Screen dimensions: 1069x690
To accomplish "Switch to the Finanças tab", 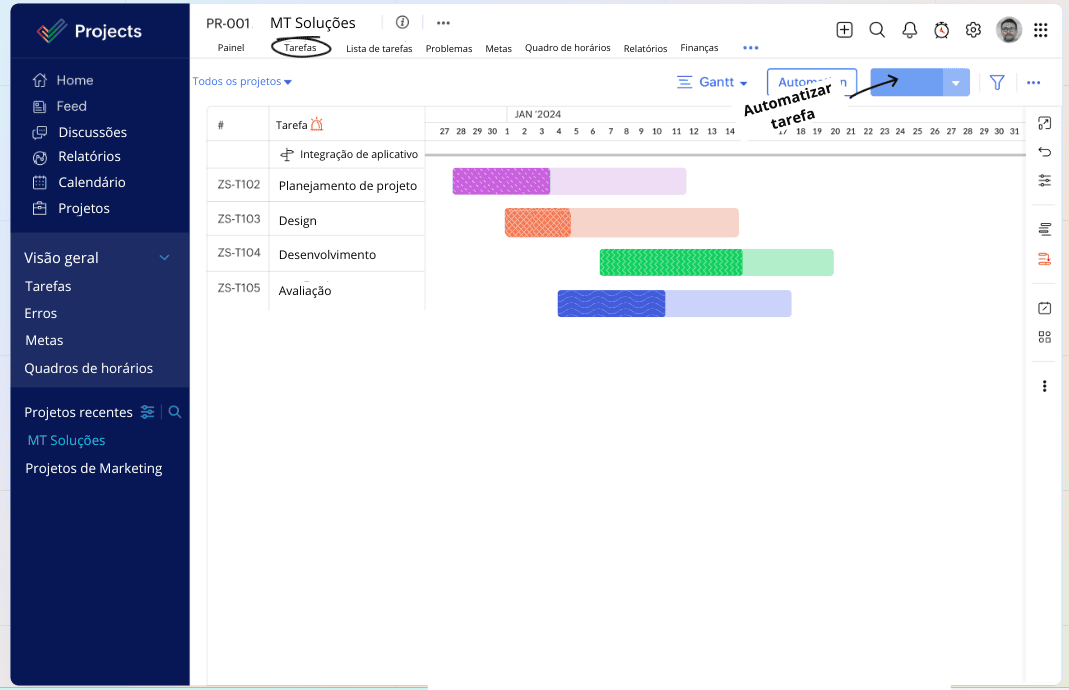I will [x=699, y=48].
